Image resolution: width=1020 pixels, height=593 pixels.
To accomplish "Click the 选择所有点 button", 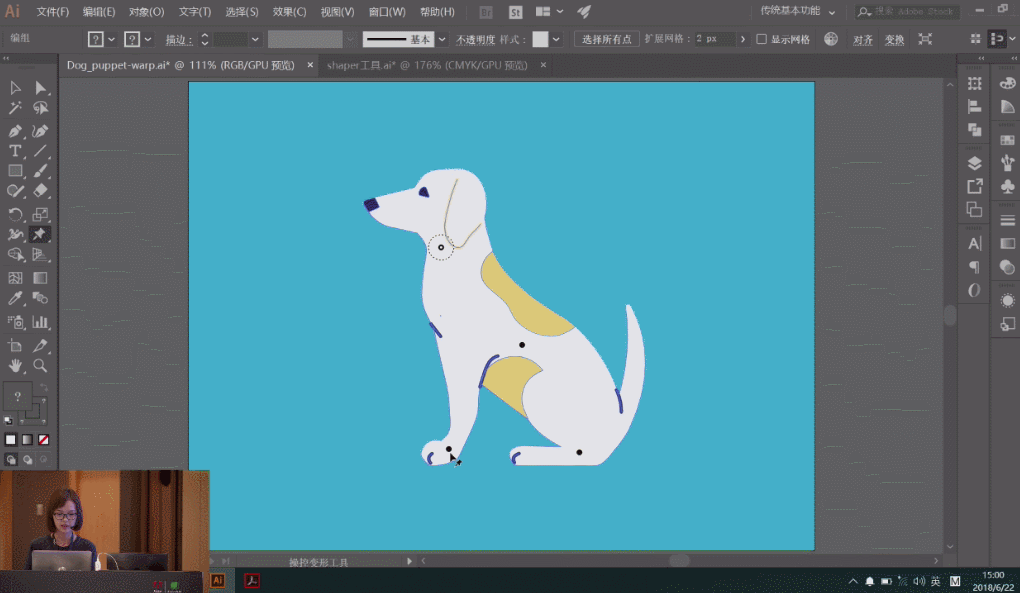I will point(607,39).
